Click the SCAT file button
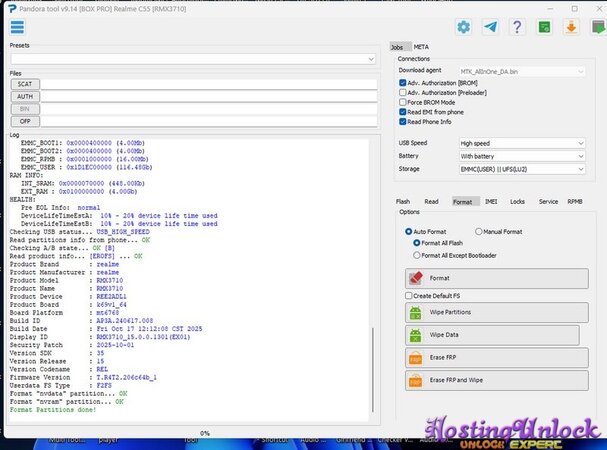The image size is (607, 450). coord(25,84)
